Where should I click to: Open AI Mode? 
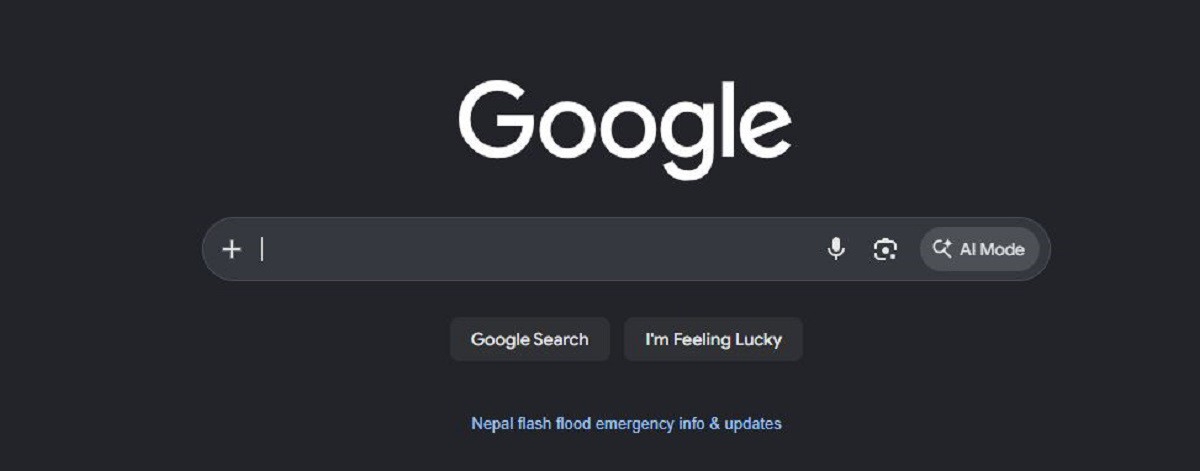click(979, 249)
